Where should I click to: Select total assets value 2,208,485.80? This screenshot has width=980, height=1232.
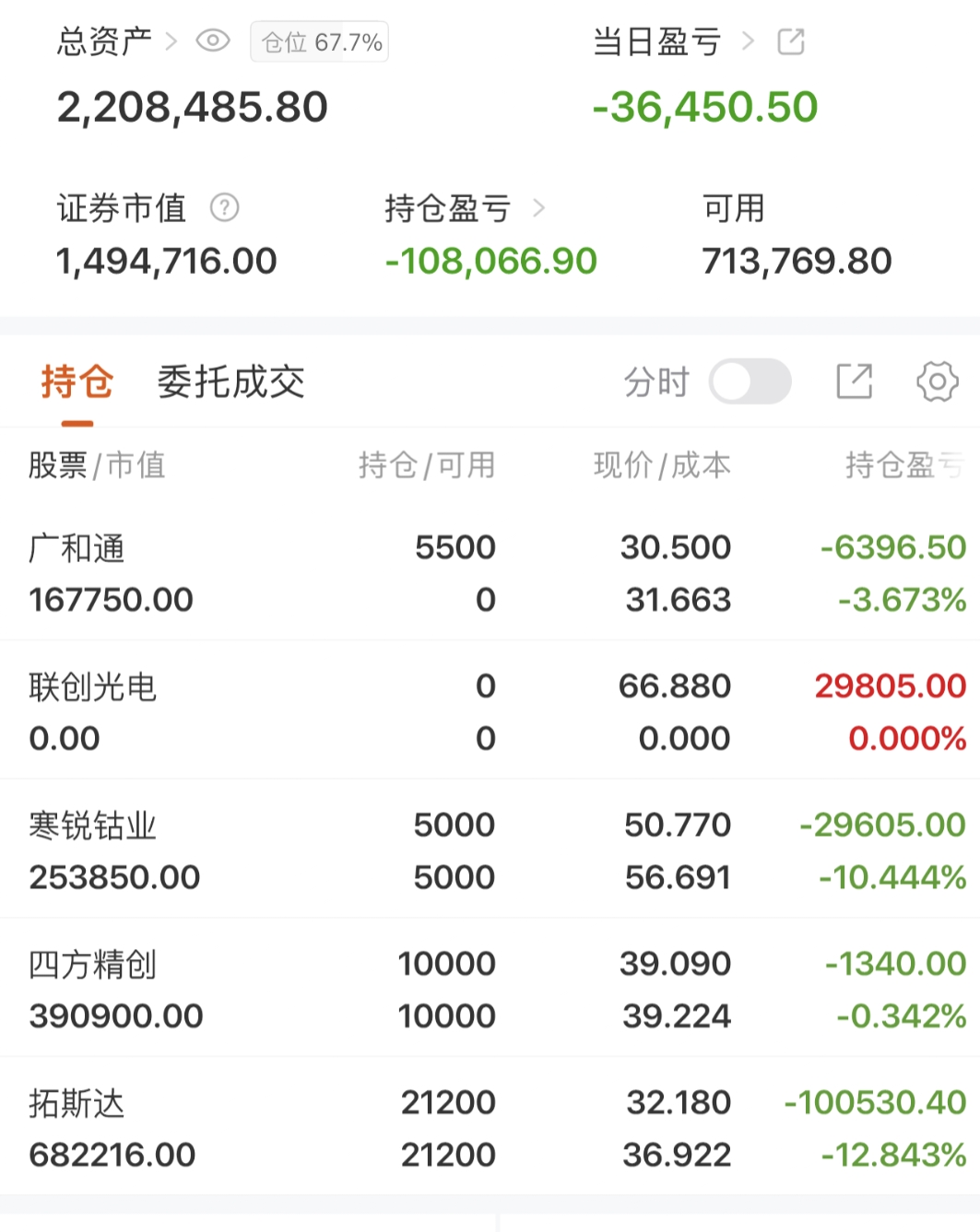click(193, 107)
